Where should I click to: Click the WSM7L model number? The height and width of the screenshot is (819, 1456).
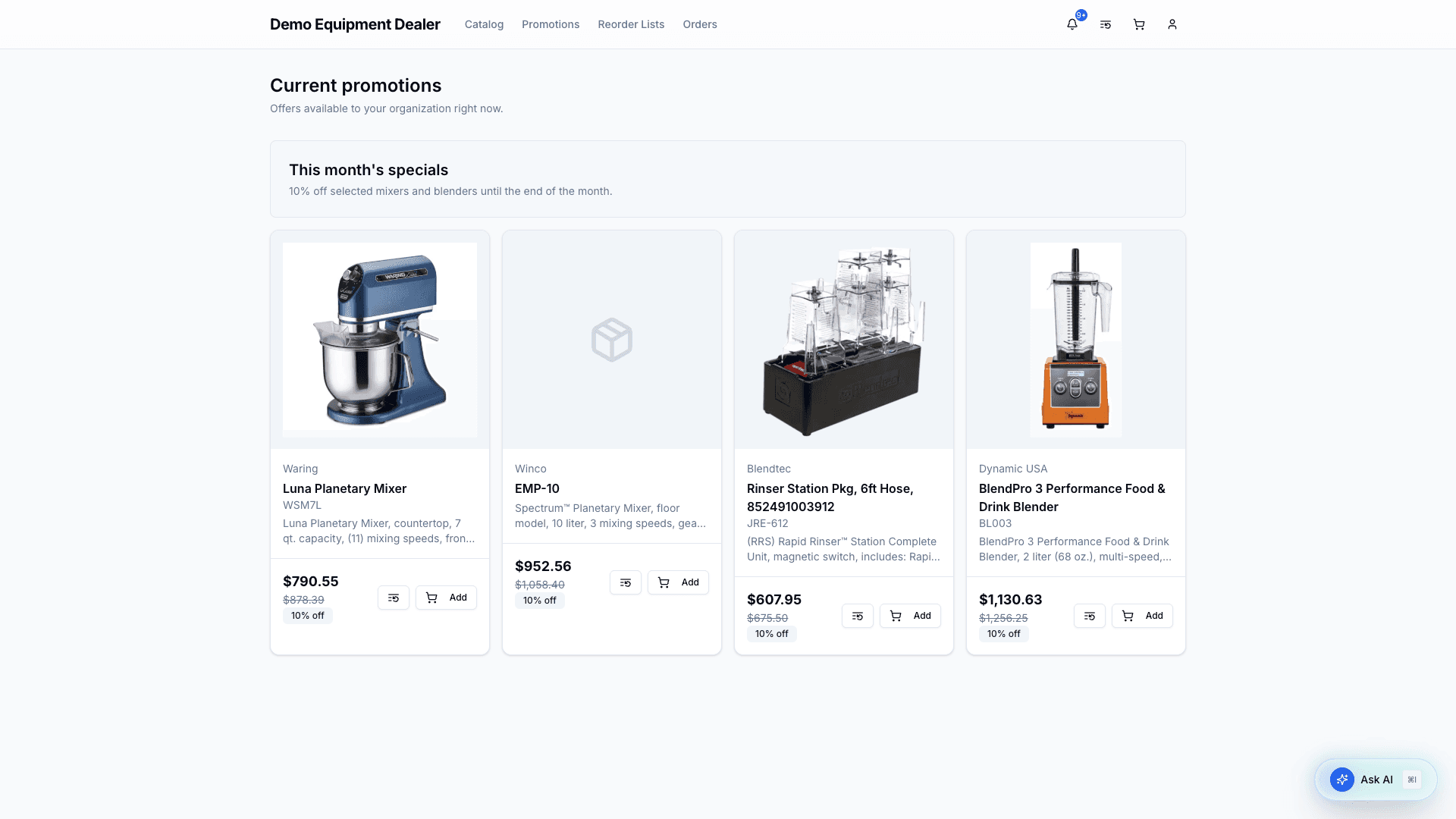(302, 505)
